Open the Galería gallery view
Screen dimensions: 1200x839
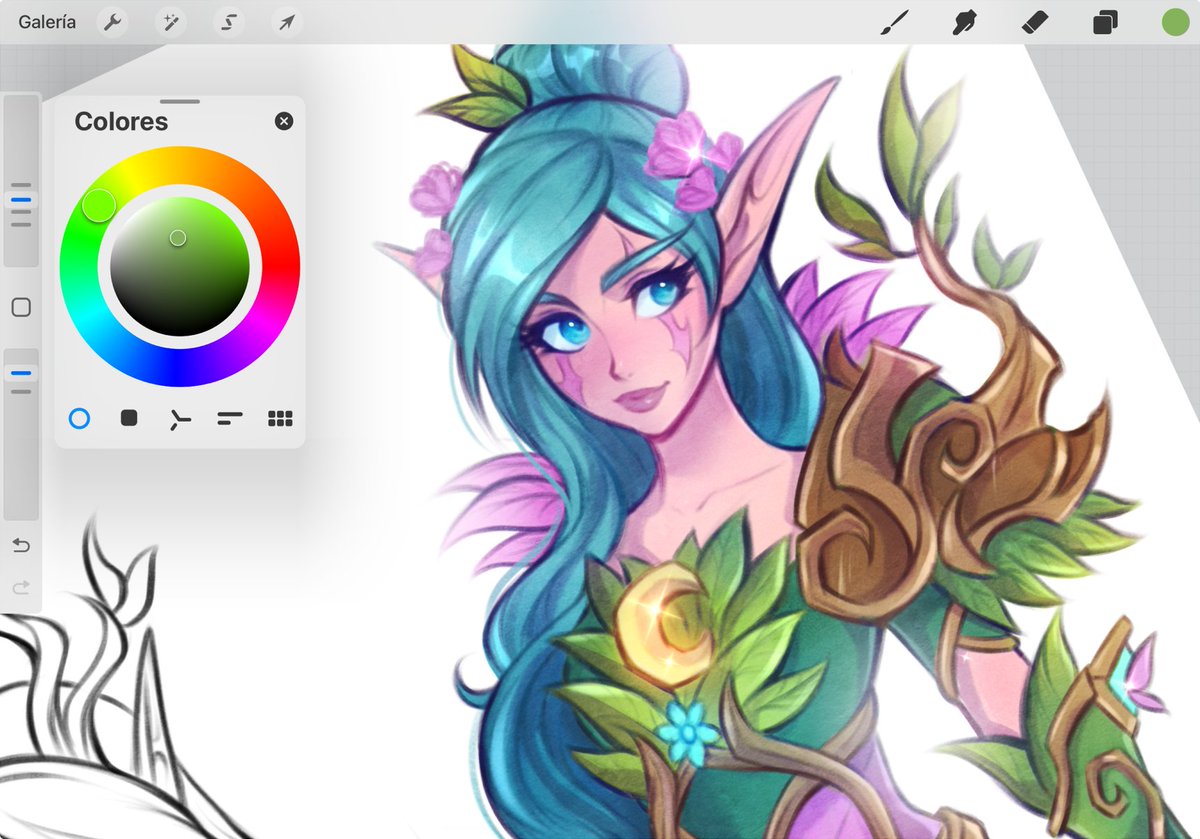(47, 22)
